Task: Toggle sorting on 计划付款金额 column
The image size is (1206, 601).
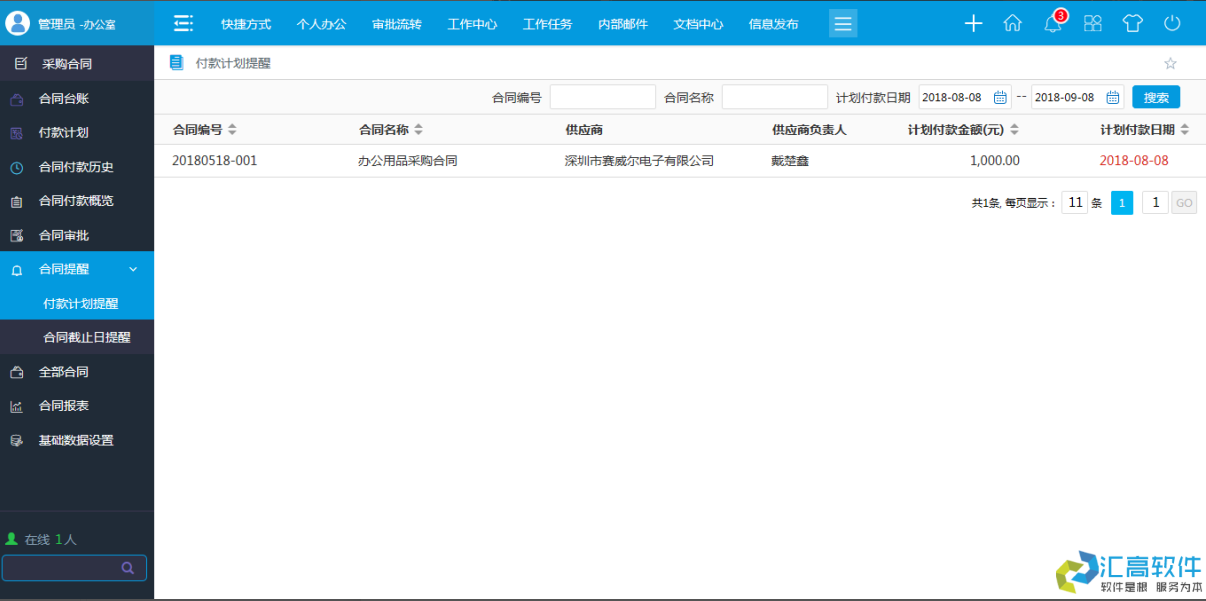Action: tap(1014, 129)
